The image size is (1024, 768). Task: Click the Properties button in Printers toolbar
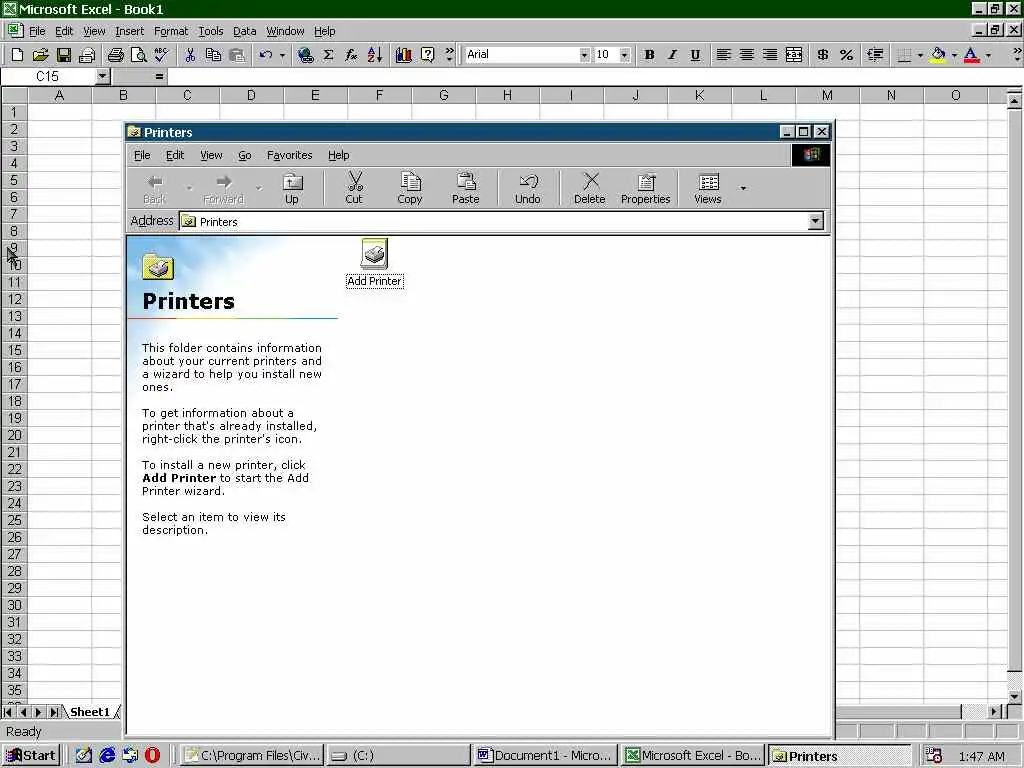(645, 189)
